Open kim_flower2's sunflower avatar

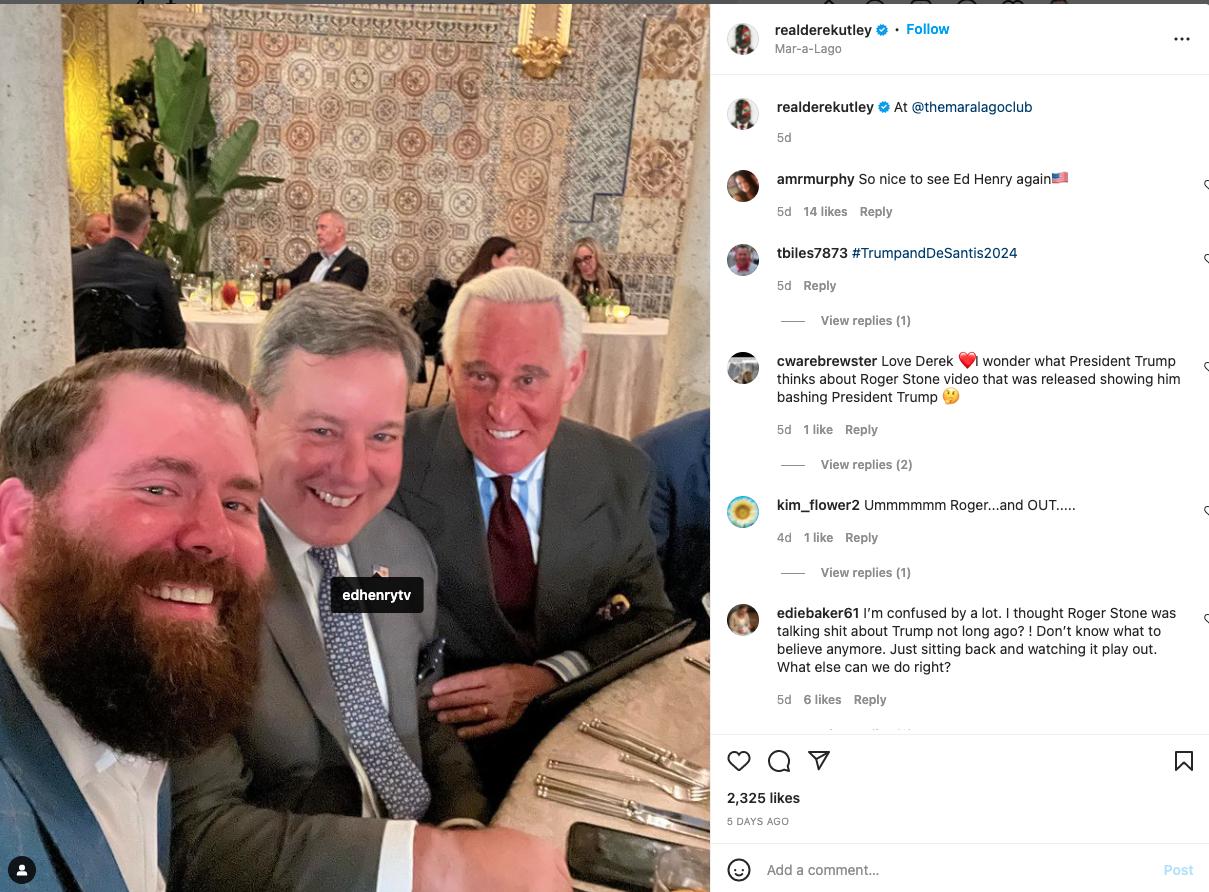click(x=743, y=512)
